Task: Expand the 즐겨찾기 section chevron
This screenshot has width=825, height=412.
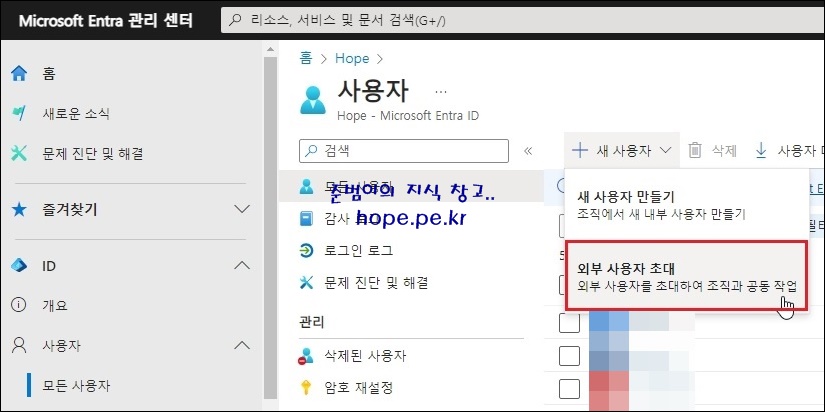Action: coord(242,209)
